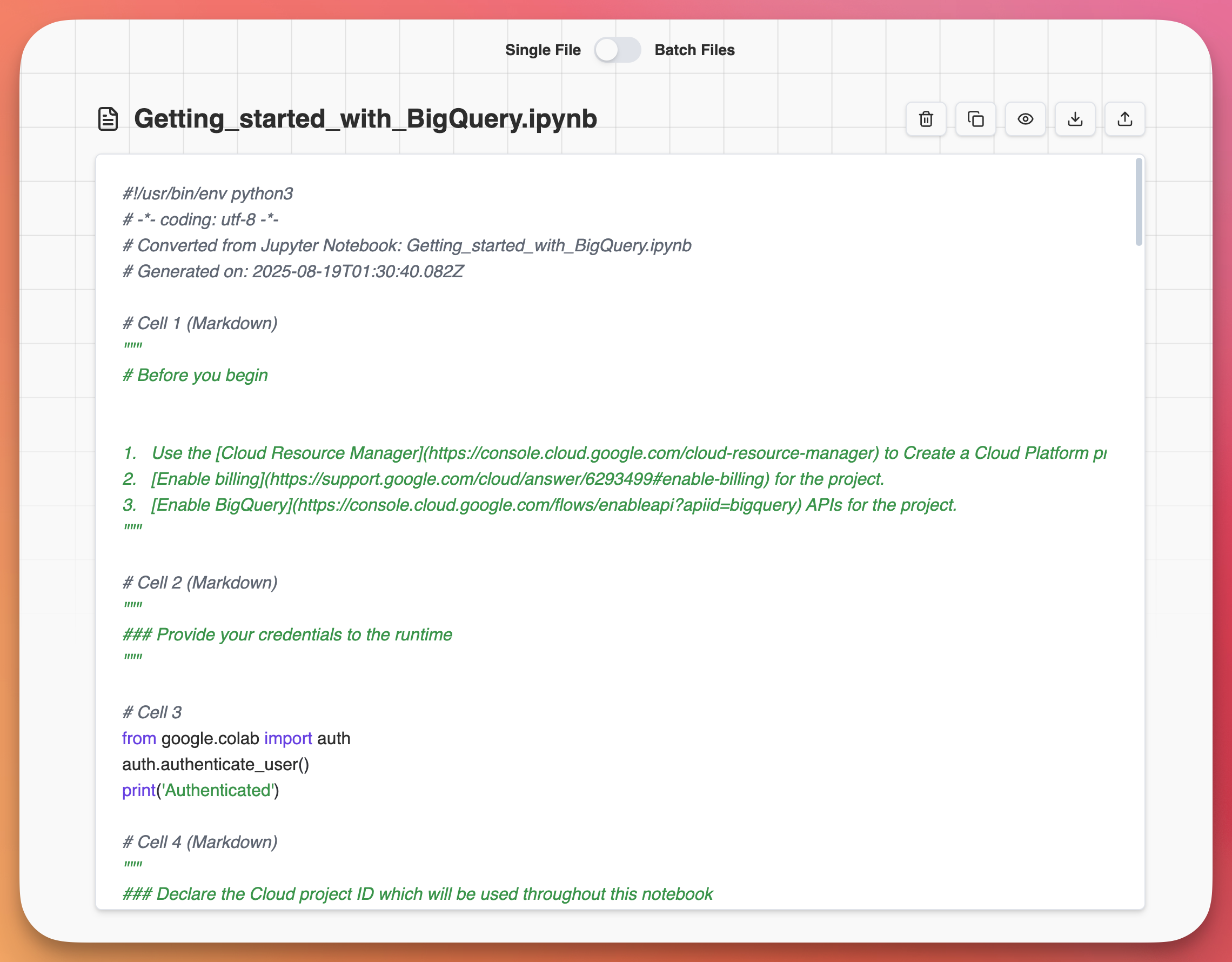
Task: Select the Single File label
Action: 543,50
